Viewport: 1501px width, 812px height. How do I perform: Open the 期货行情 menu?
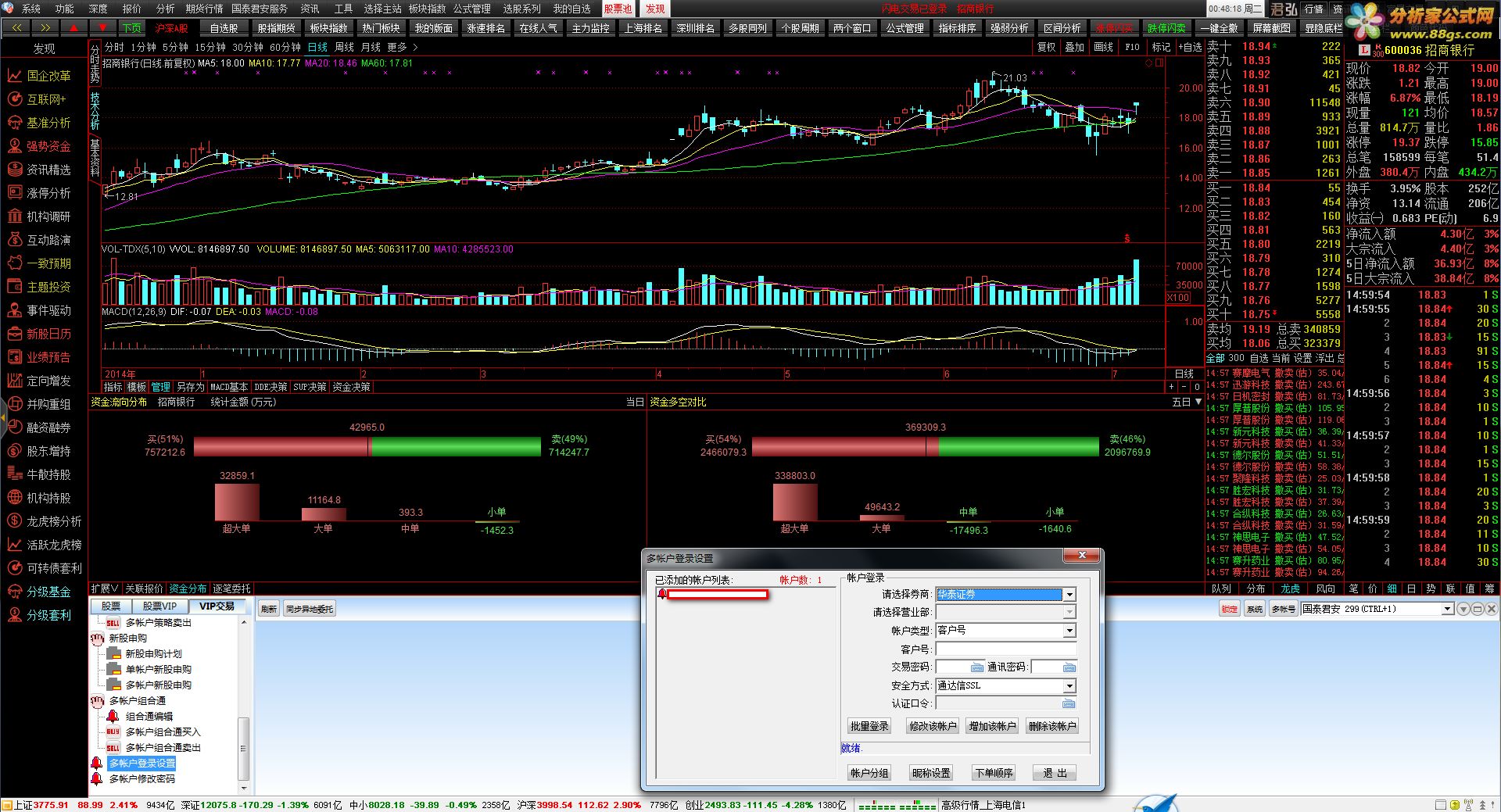(x=204, y=9)
